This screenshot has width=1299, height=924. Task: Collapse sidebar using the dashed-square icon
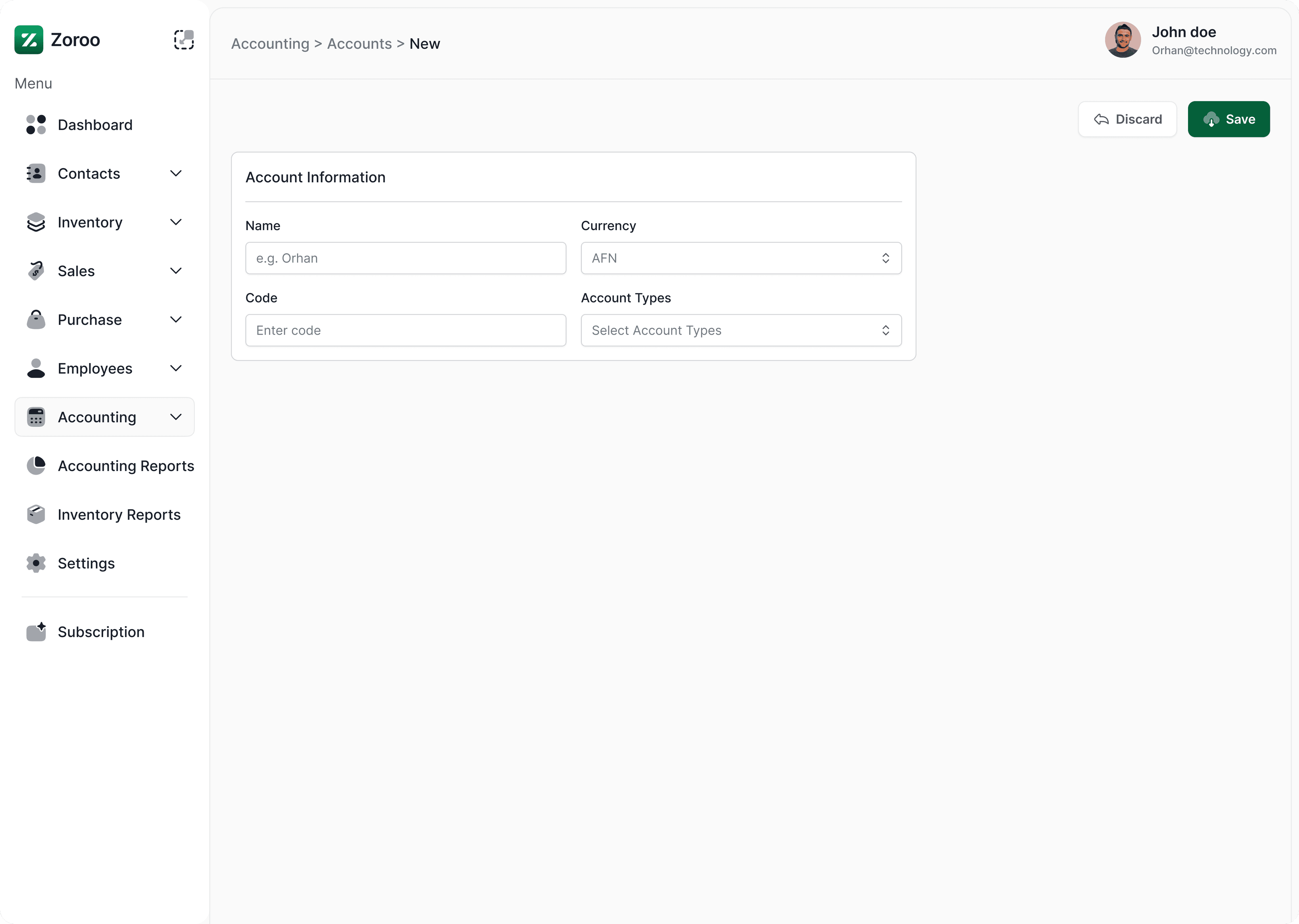(184, 40)
